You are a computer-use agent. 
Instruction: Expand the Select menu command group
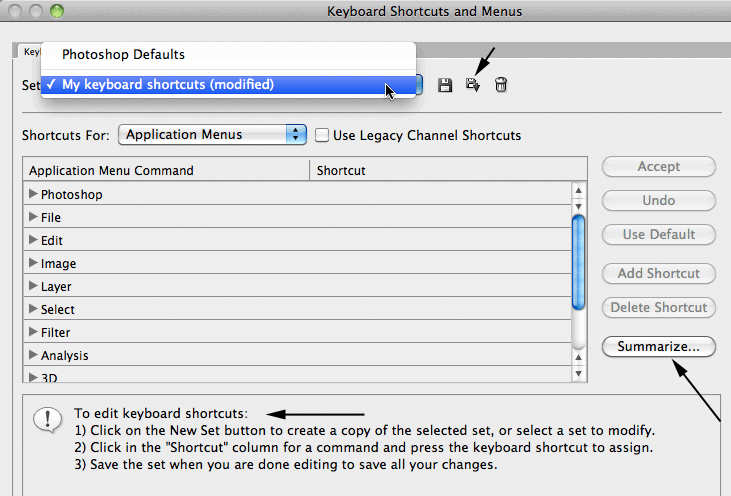coord(33,309)
